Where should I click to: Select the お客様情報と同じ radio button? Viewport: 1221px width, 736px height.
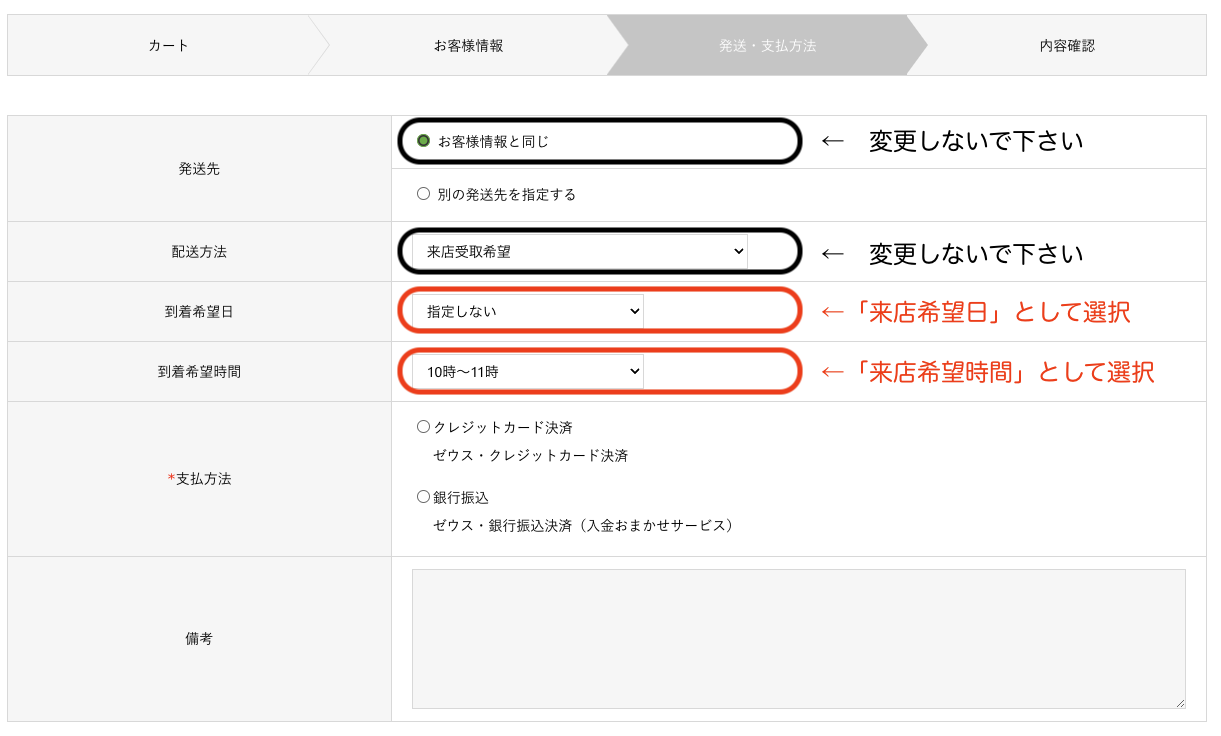(423, 141)
